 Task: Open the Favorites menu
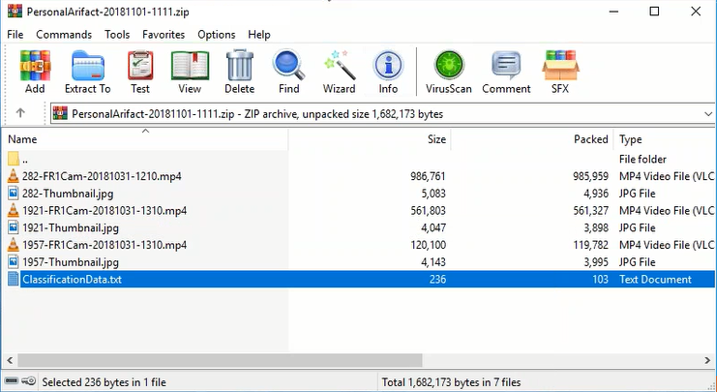(x=163, y=35)
